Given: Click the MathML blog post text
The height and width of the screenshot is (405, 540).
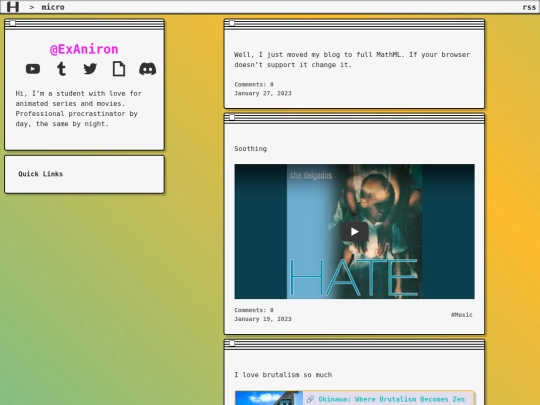Looking at the screenshot, I should [352, 60].
